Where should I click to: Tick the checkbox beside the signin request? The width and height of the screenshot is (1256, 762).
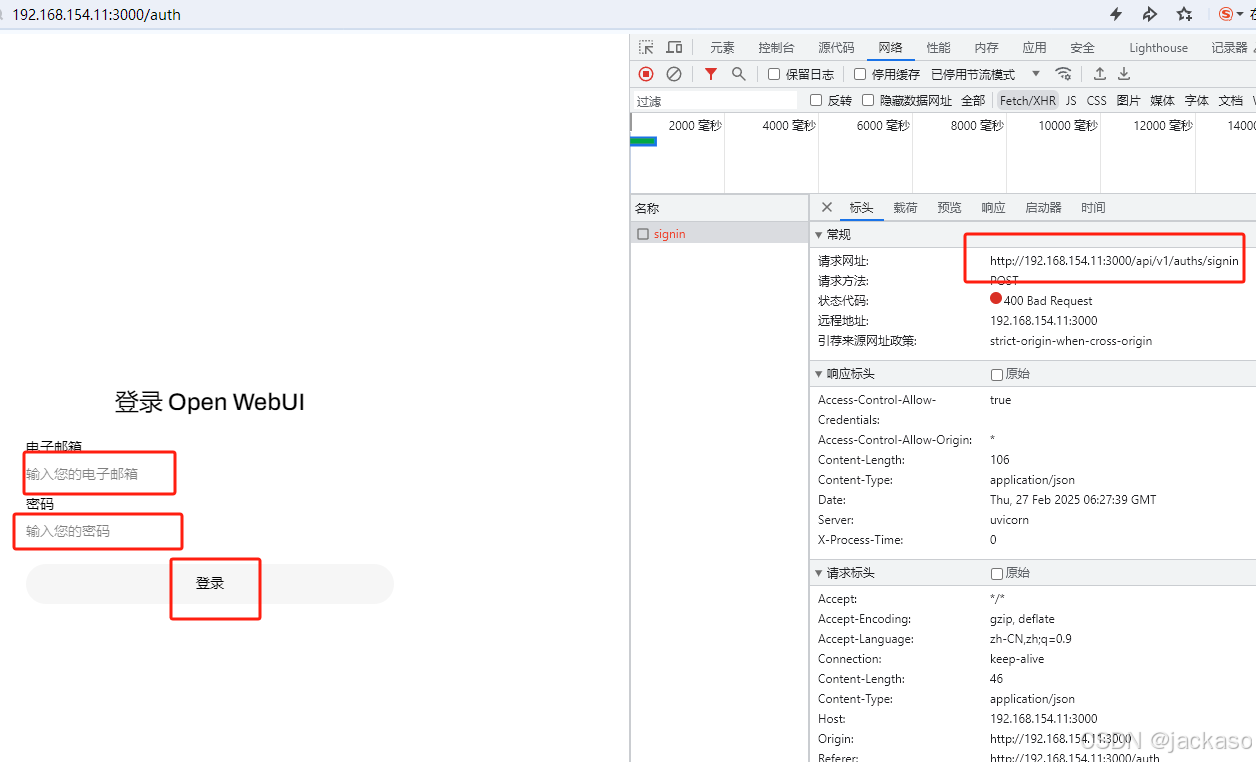pyautogui.click(x=643, y=234)
